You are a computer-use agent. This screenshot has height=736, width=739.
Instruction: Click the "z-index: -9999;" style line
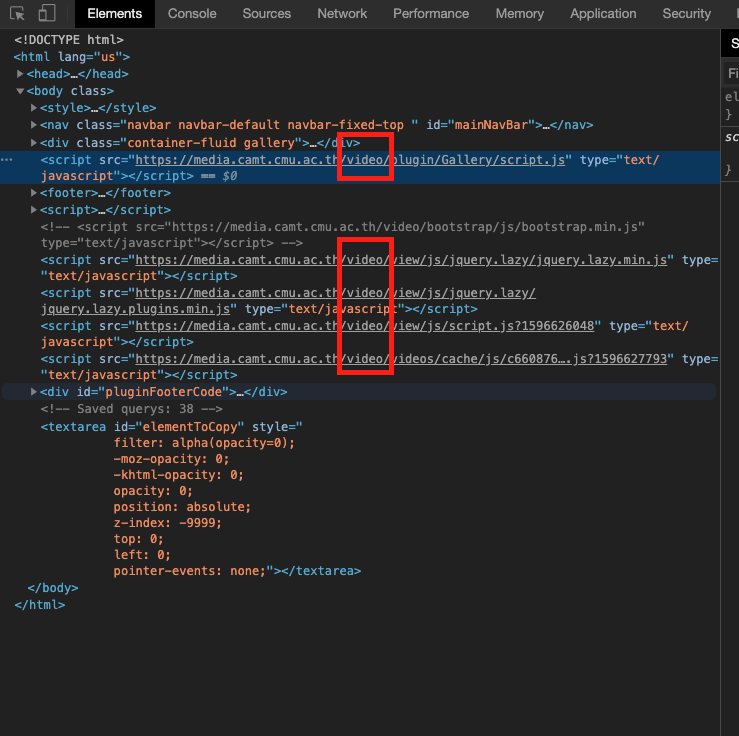[167, 523]
